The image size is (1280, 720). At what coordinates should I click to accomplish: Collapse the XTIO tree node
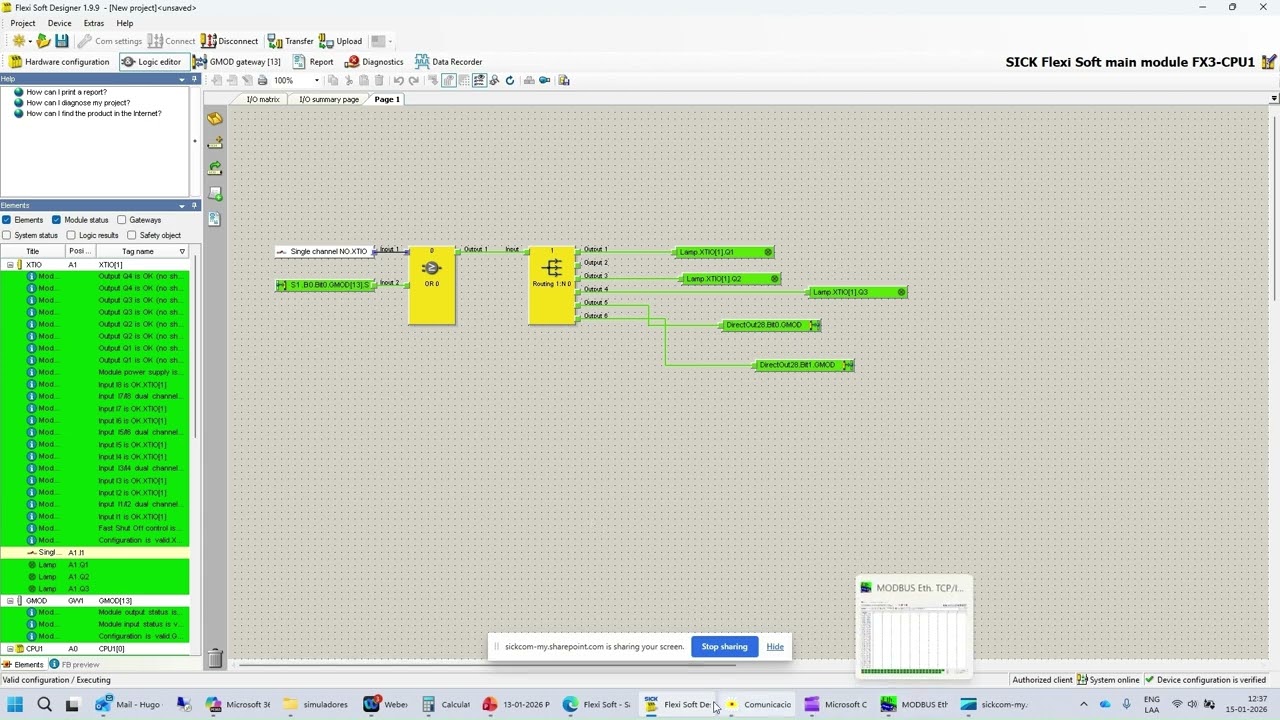coord(10,265)
